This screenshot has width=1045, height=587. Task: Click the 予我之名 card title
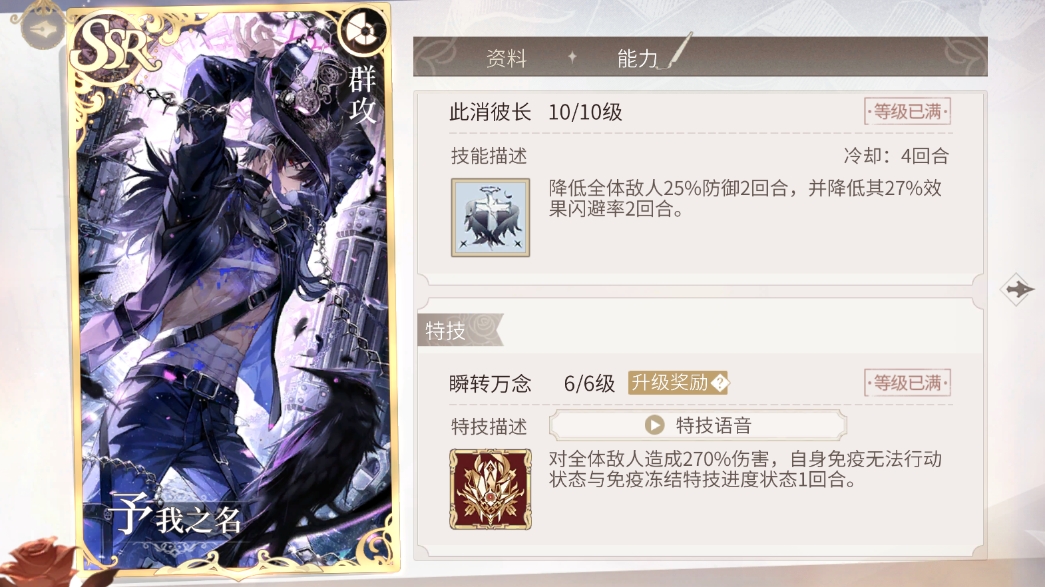pos(175,516)
